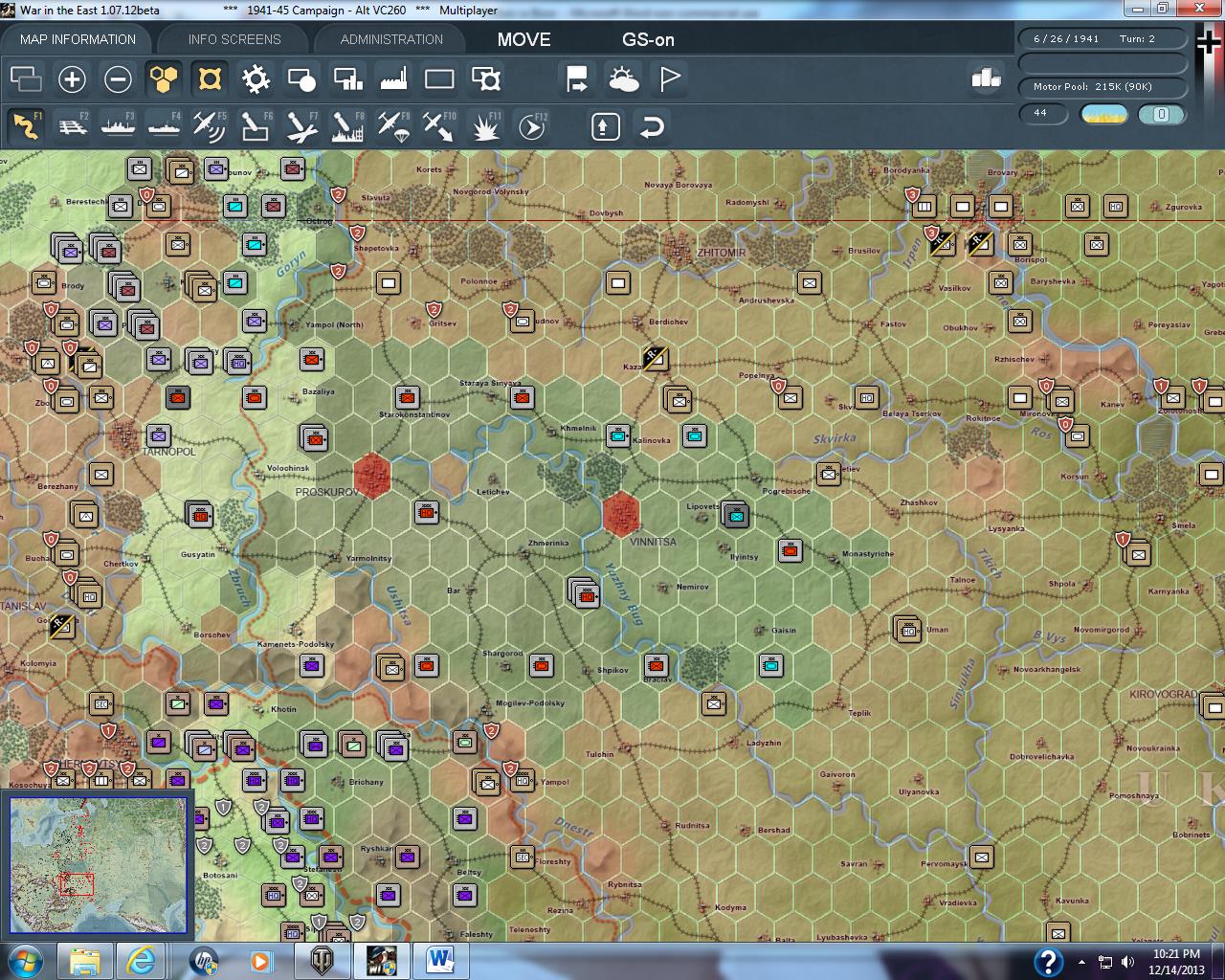Toggle the yellow hex grid button
Viewport: 1225px width, 980px height.
click(164, 78)
